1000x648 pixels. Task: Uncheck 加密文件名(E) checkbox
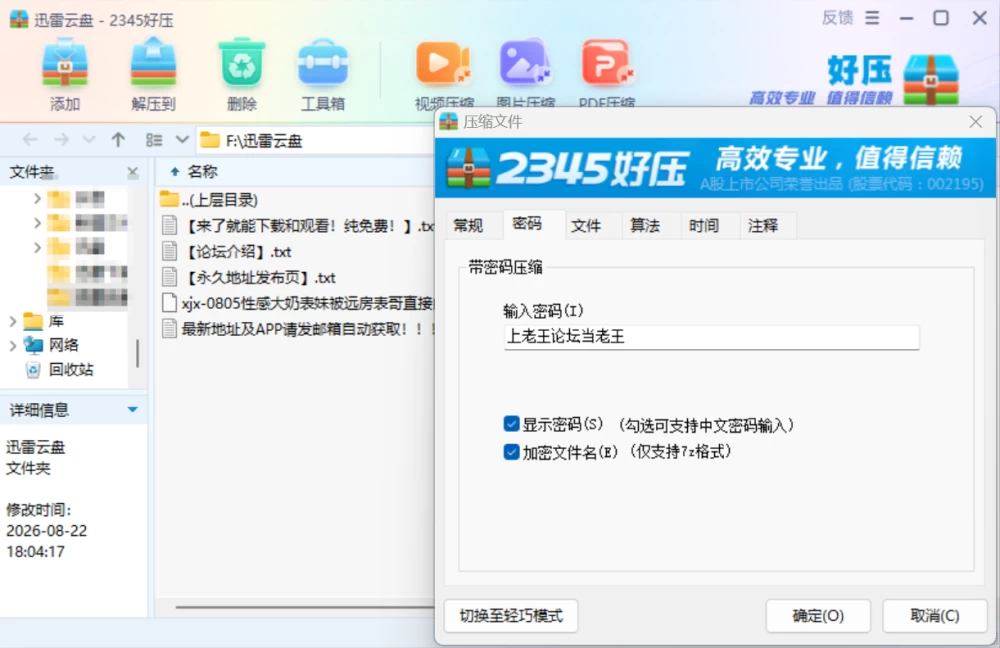click(x=511, y=452)
